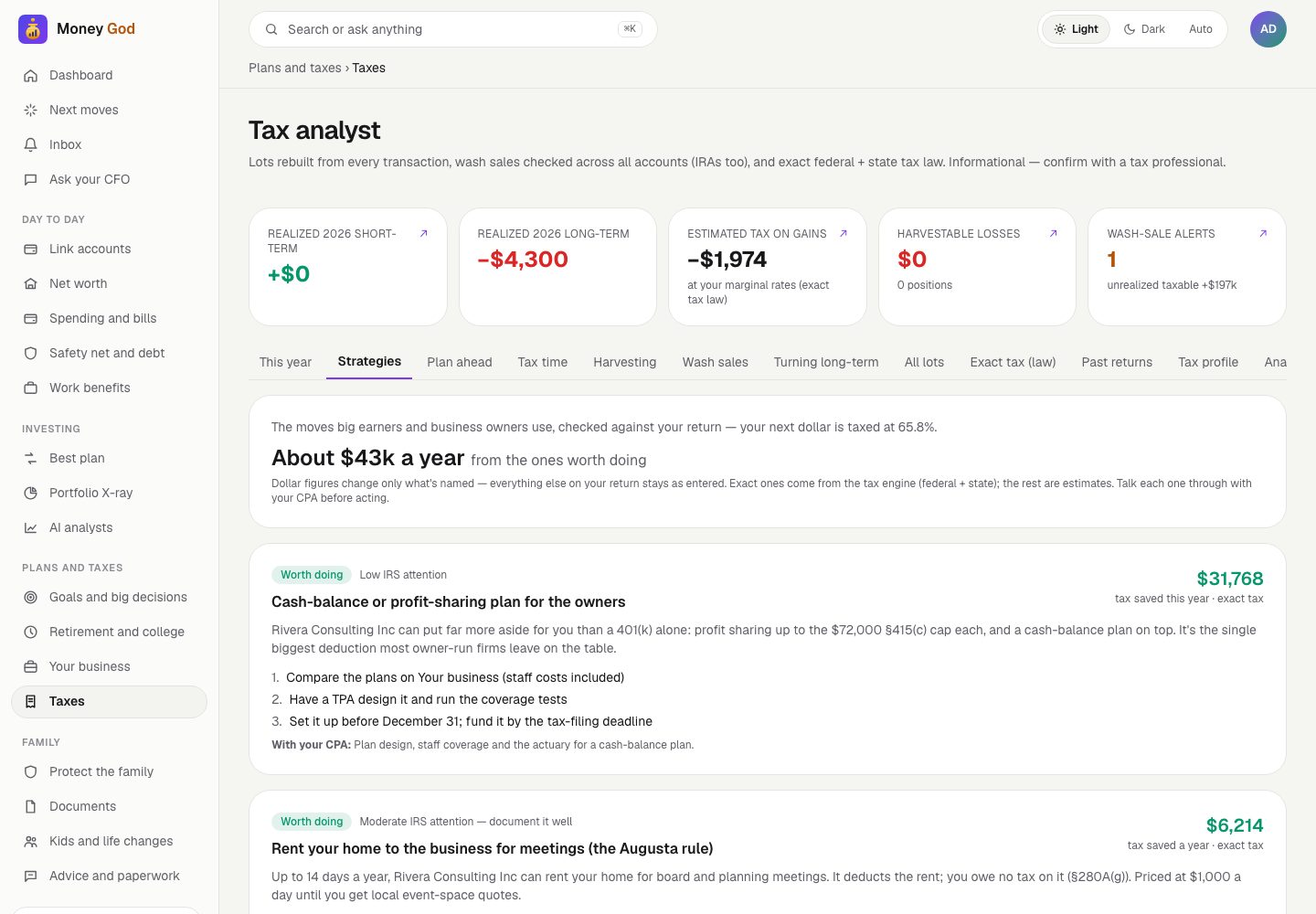Click the Ask your CFO chat icon

30,179
